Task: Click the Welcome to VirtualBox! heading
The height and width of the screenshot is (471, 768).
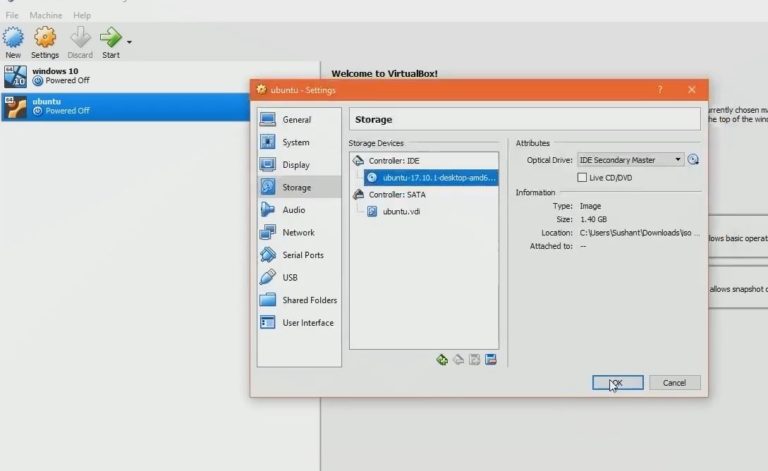Action: 384,73
